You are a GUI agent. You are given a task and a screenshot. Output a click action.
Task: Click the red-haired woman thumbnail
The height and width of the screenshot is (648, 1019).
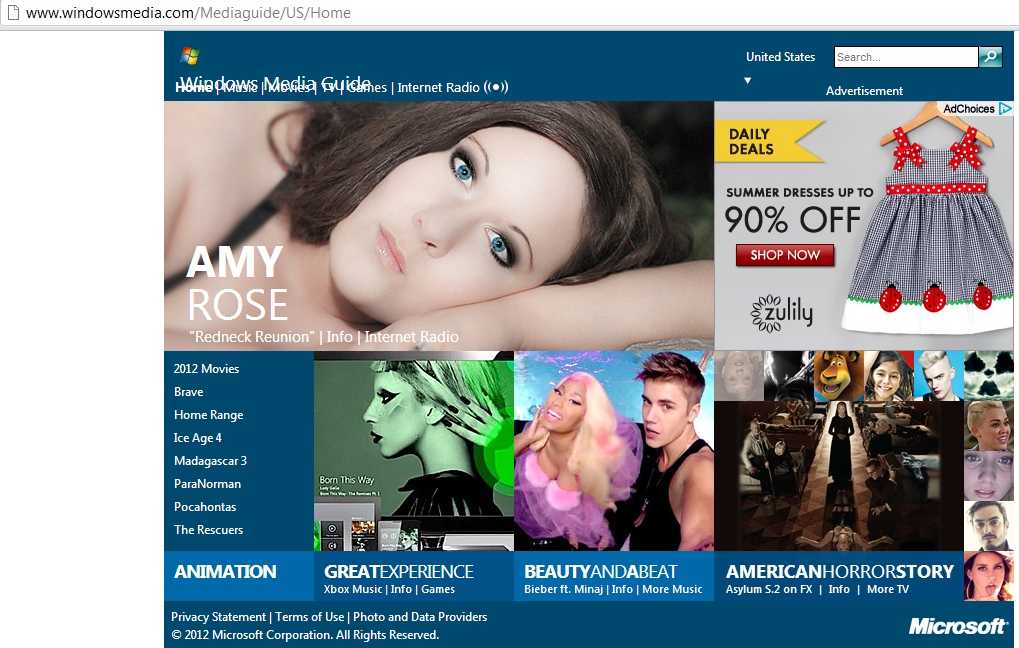(988, 576)
